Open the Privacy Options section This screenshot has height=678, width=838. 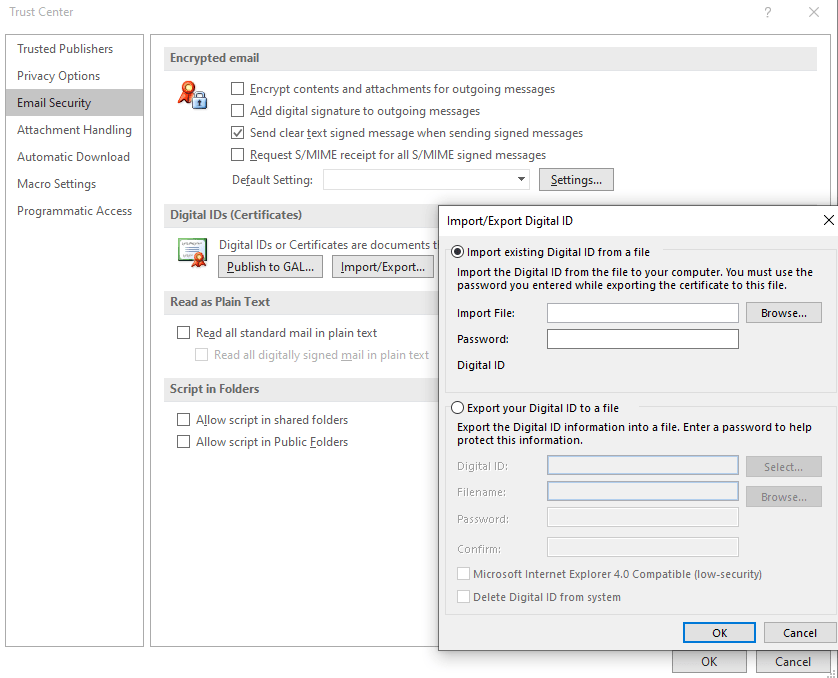(x=58, y=76)
